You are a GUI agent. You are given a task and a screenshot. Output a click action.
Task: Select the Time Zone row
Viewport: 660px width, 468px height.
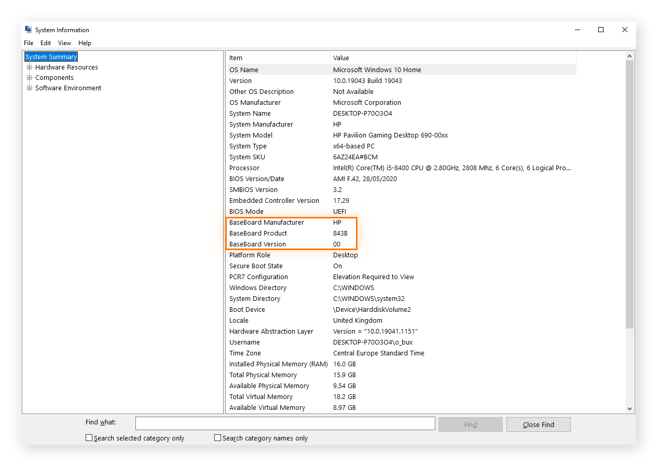pos(402,354)
